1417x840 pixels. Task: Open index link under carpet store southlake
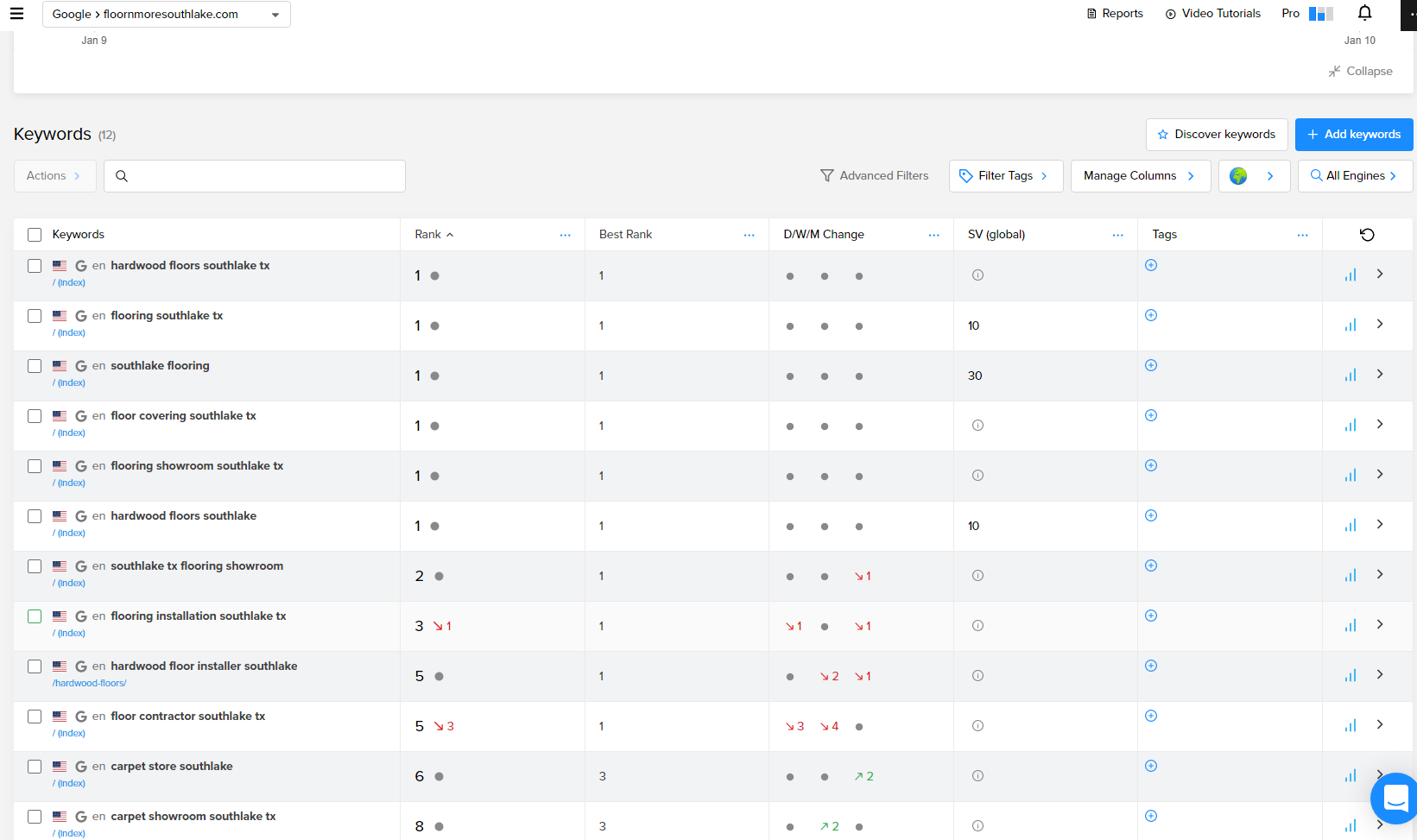point(69,784)
